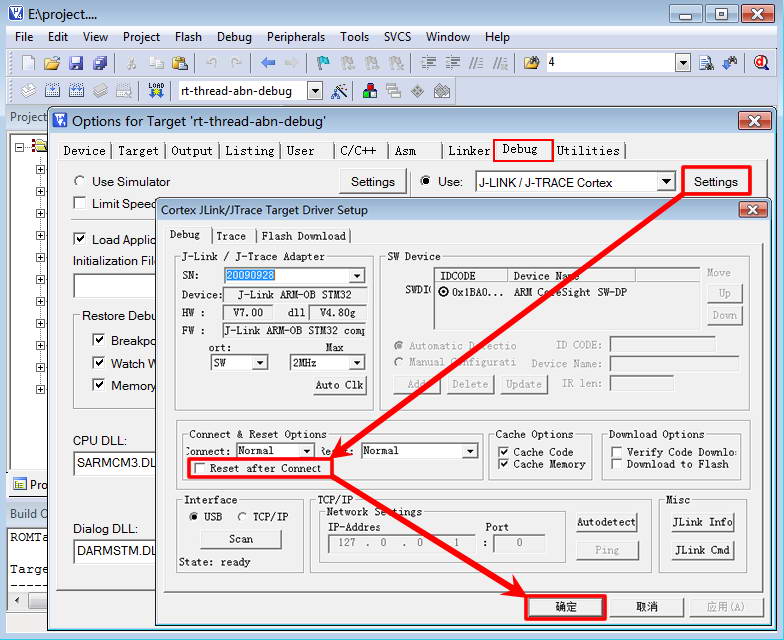Viewport: 784px width, 640px height.
Task: Click the Manage Project Items colored blocks icon
Action: tap(371, 91)
